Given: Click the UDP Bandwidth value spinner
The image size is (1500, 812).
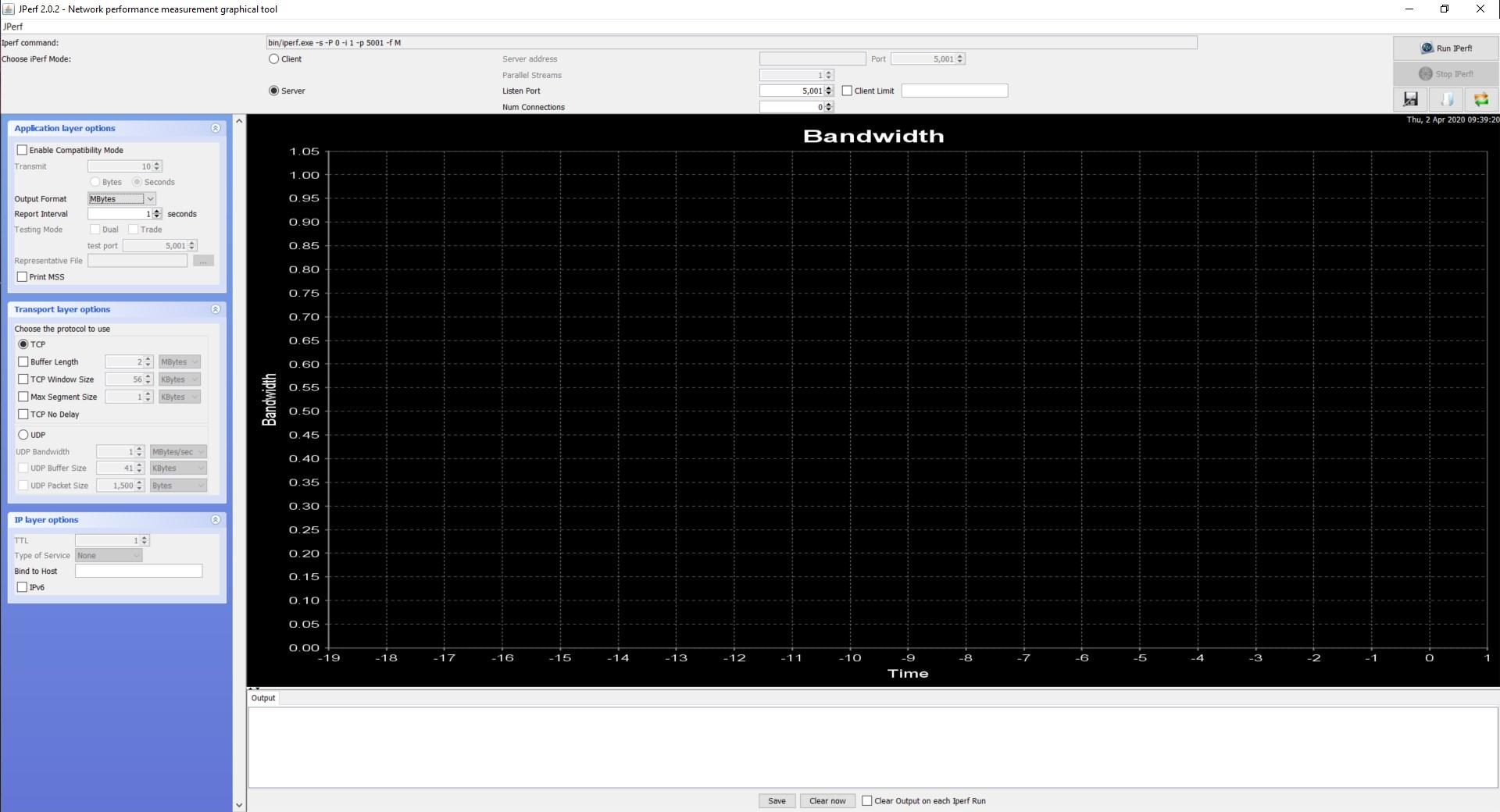Looking at the screenshot, I should point(120,452).
